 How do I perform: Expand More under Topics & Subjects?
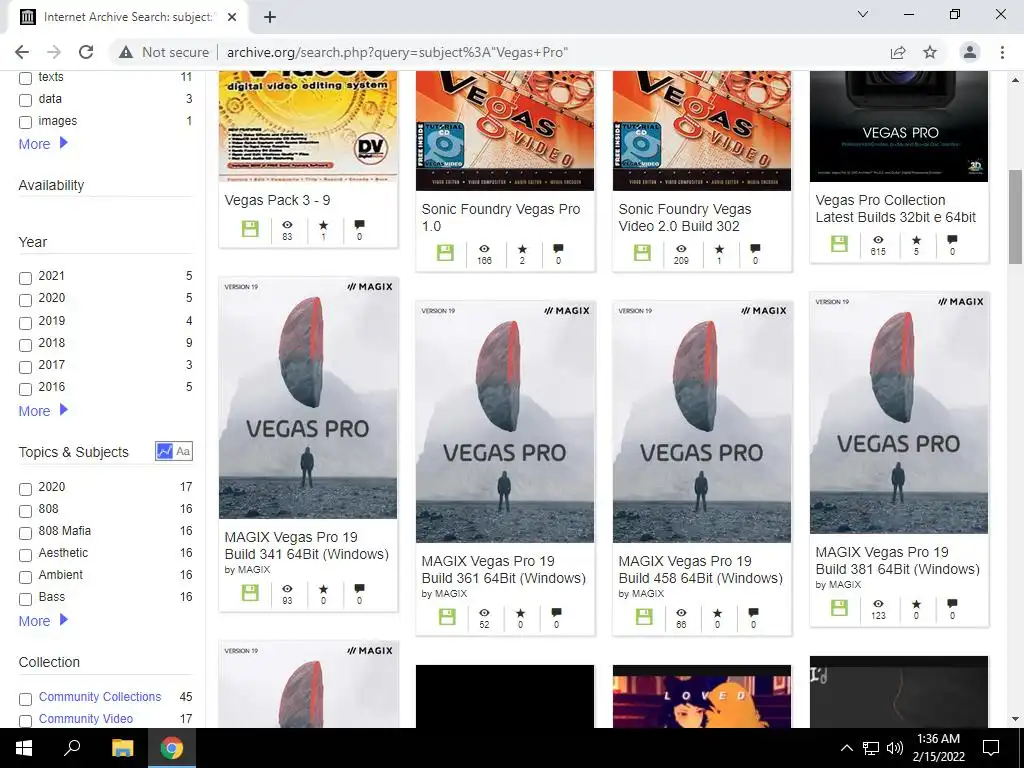tap(43, 620)
